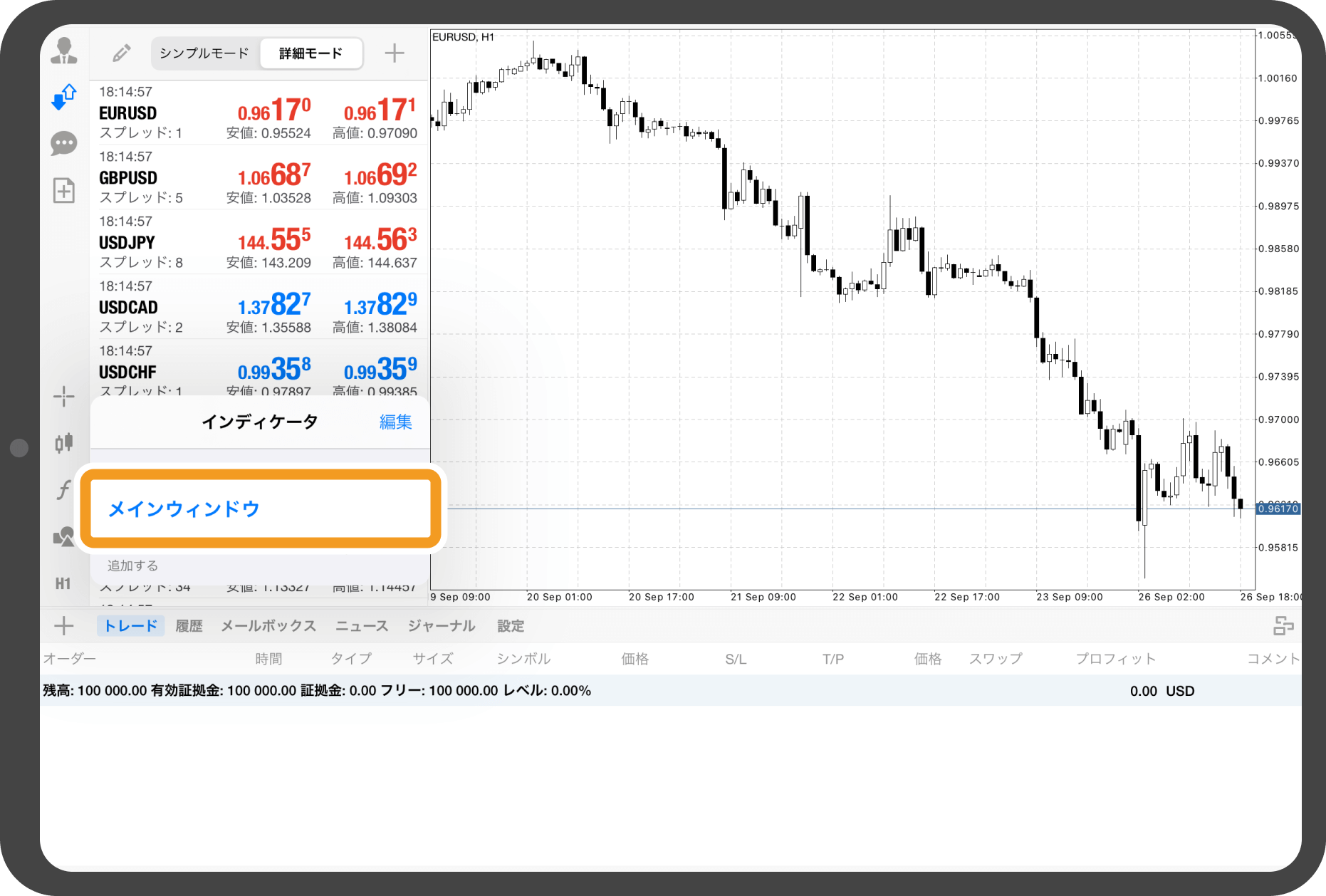The image size is (1326, 896).
Task: Click the 残高 balance summary row
Action: click(670, 691)
